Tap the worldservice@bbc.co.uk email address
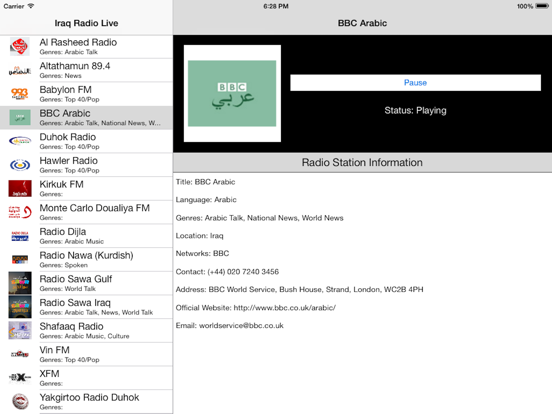The width and height of the screenshot is (552, 414). [x=241, y=326]
